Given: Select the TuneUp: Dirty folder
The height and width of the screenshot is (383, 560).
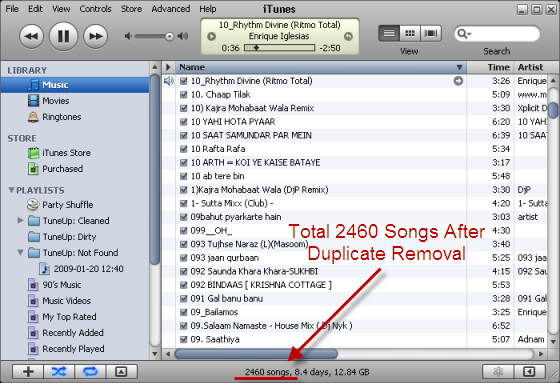Looking at the screenshot, I should click(x=75, y=237).
